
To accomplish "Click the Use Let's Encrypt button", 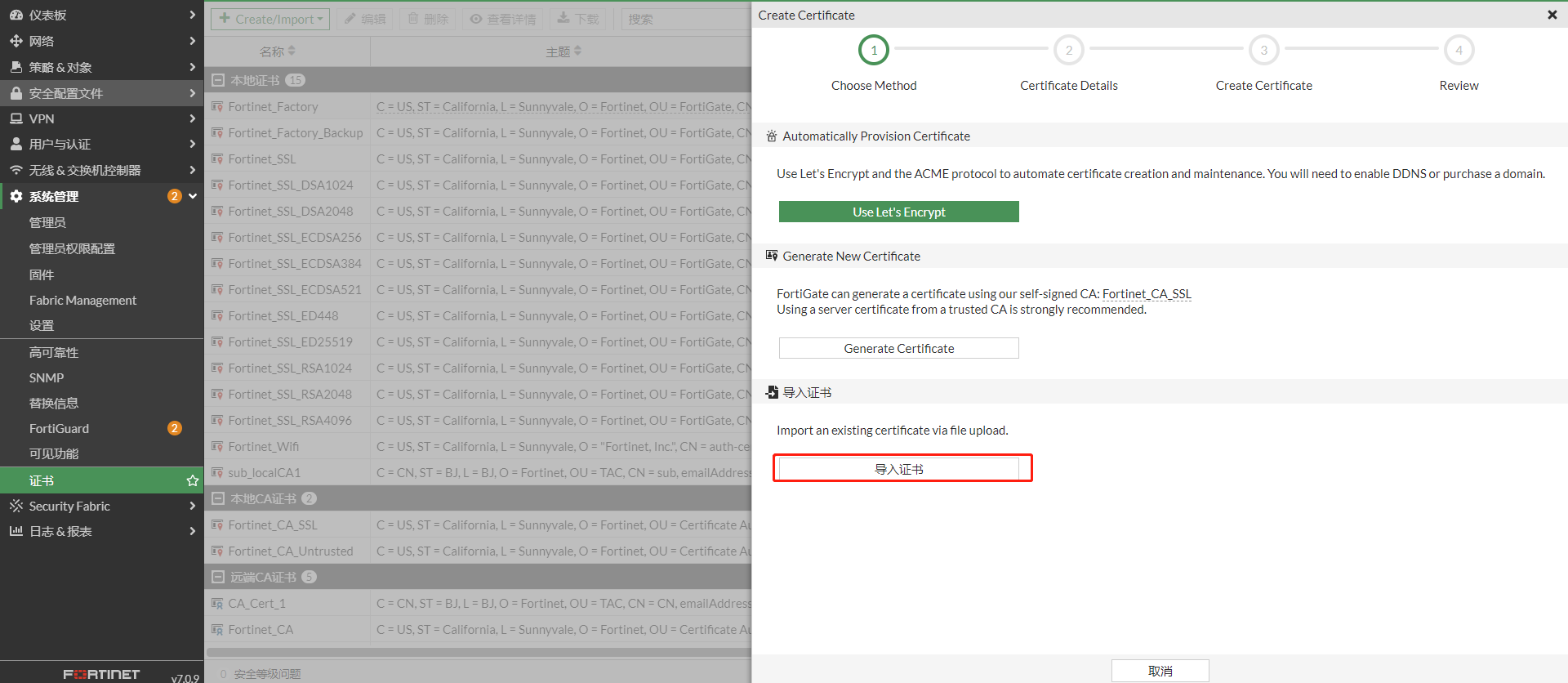I will (x=898, y=212).
